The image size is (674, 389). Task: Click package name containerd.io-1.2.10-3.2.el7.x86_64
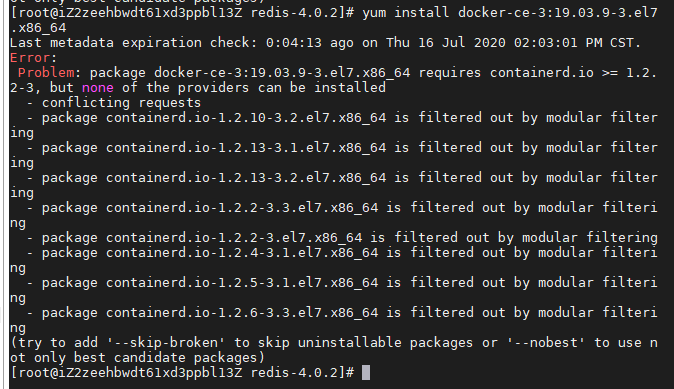tap(246, 118)
